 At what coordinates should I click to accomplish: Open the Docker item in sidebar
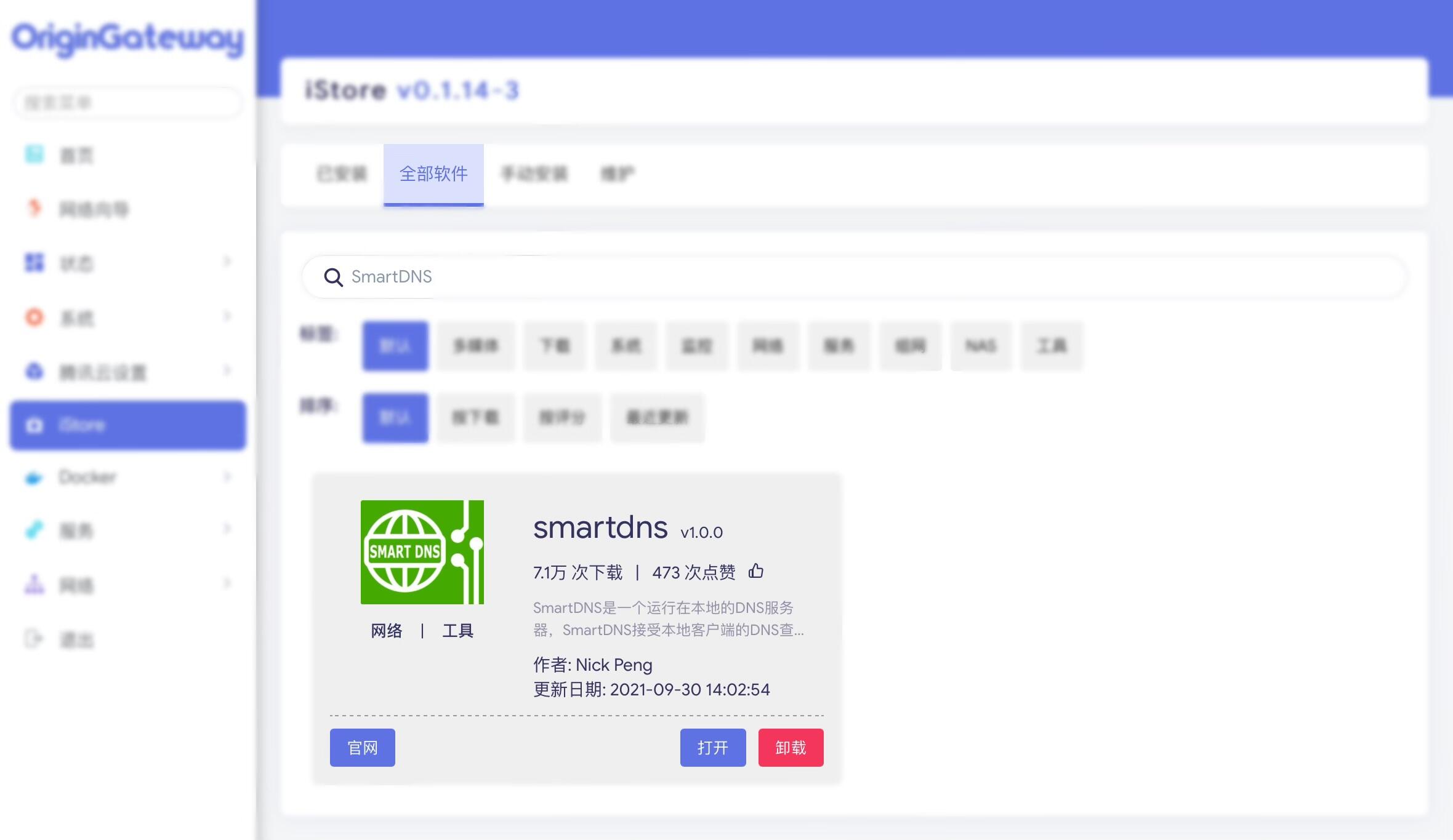click(x=128, y=477)
